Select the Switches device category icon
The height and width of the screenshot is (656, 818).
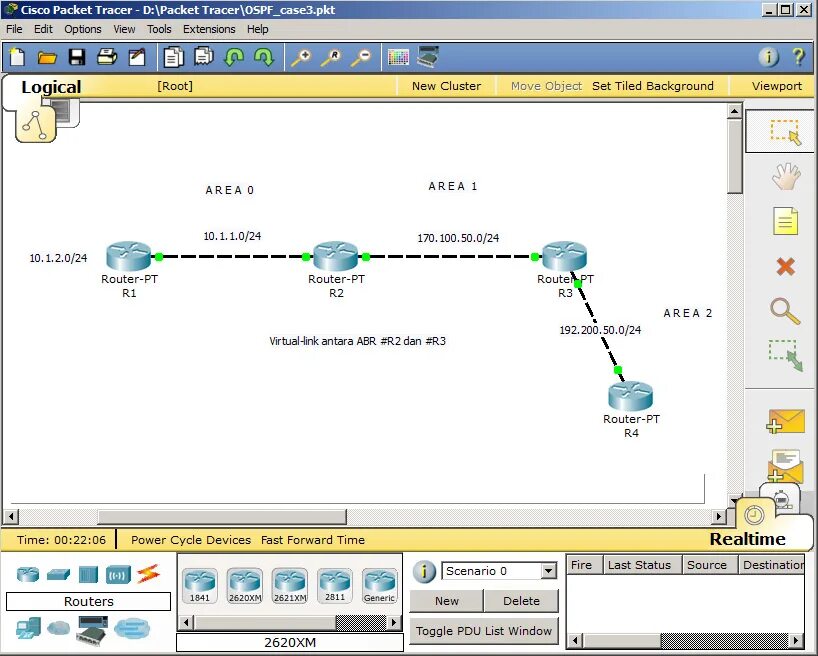58,575
